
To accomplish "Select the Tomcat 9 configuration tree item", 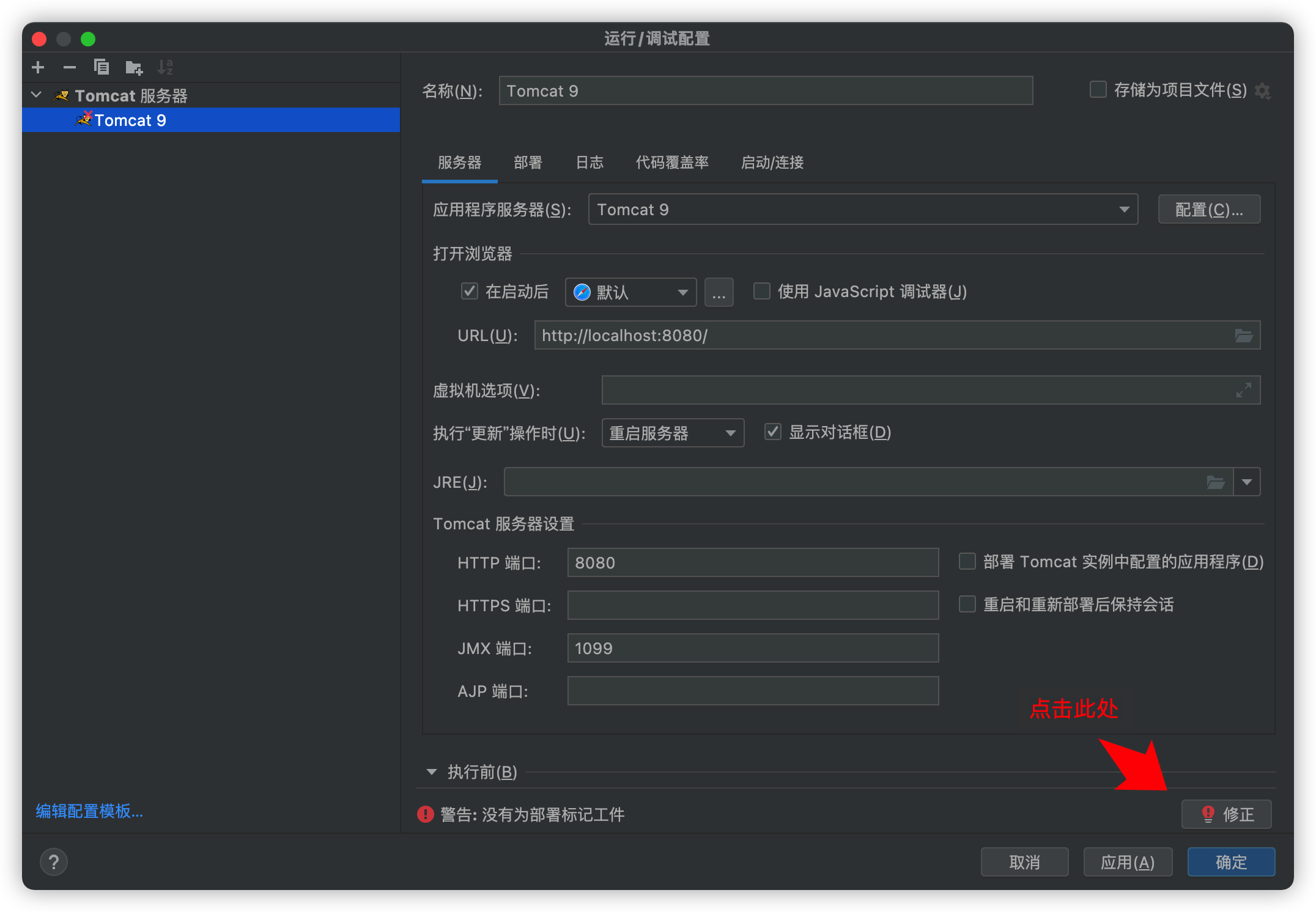I will pos(211,120).
